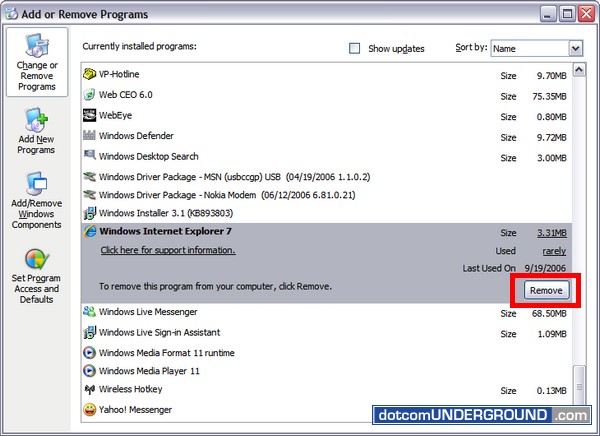
Task: Select 'Web CEO 6.0' program text
Action: click(126, 95)
